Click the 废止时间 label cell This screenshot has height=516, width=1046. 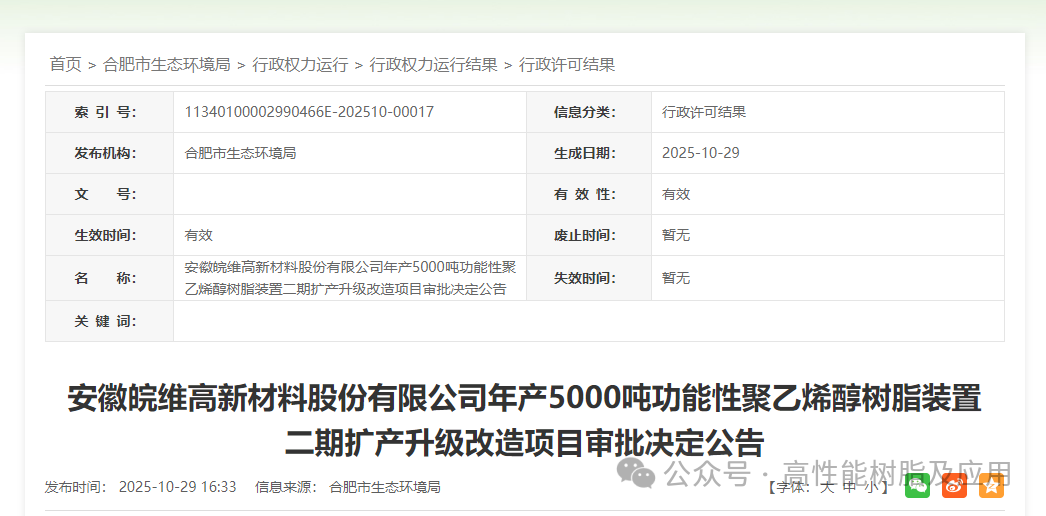tap(589, 235)
